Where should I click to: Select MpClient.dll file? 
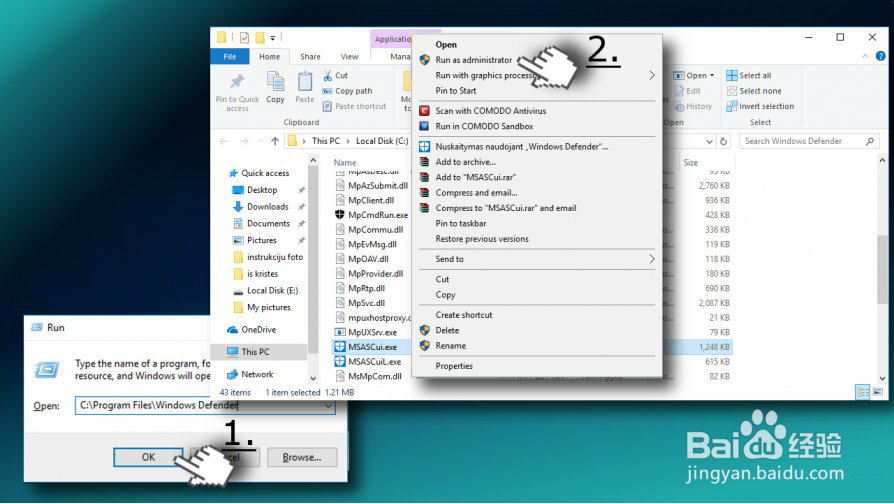tap(365, 200)
